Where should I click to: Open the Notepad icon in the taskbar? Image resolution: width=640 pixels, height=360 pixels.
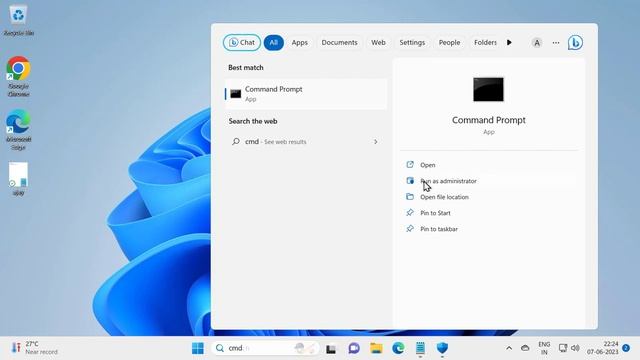(420, 348)
